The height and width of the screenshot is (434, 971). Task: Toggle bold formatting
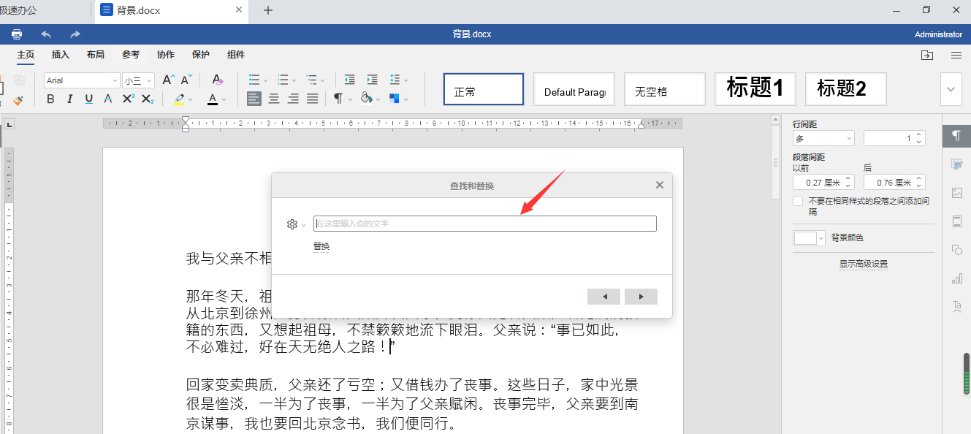click(x=51, y=98)
